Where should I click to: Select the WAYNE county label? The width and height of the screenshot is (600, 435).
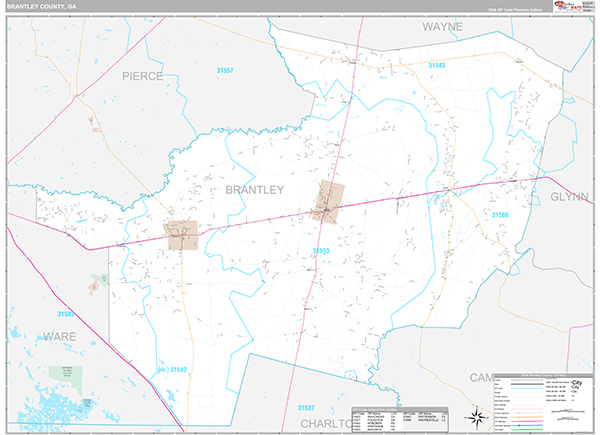click(x=442, y=26)
